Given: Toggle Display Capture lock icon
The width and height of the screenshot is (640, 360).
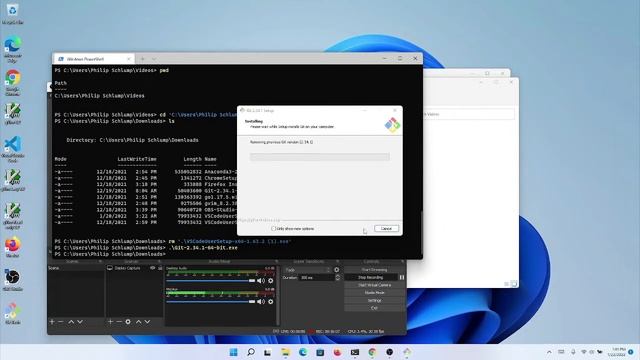Looking at the screenshot, I should pyautogui.click(x=160, y=268).
